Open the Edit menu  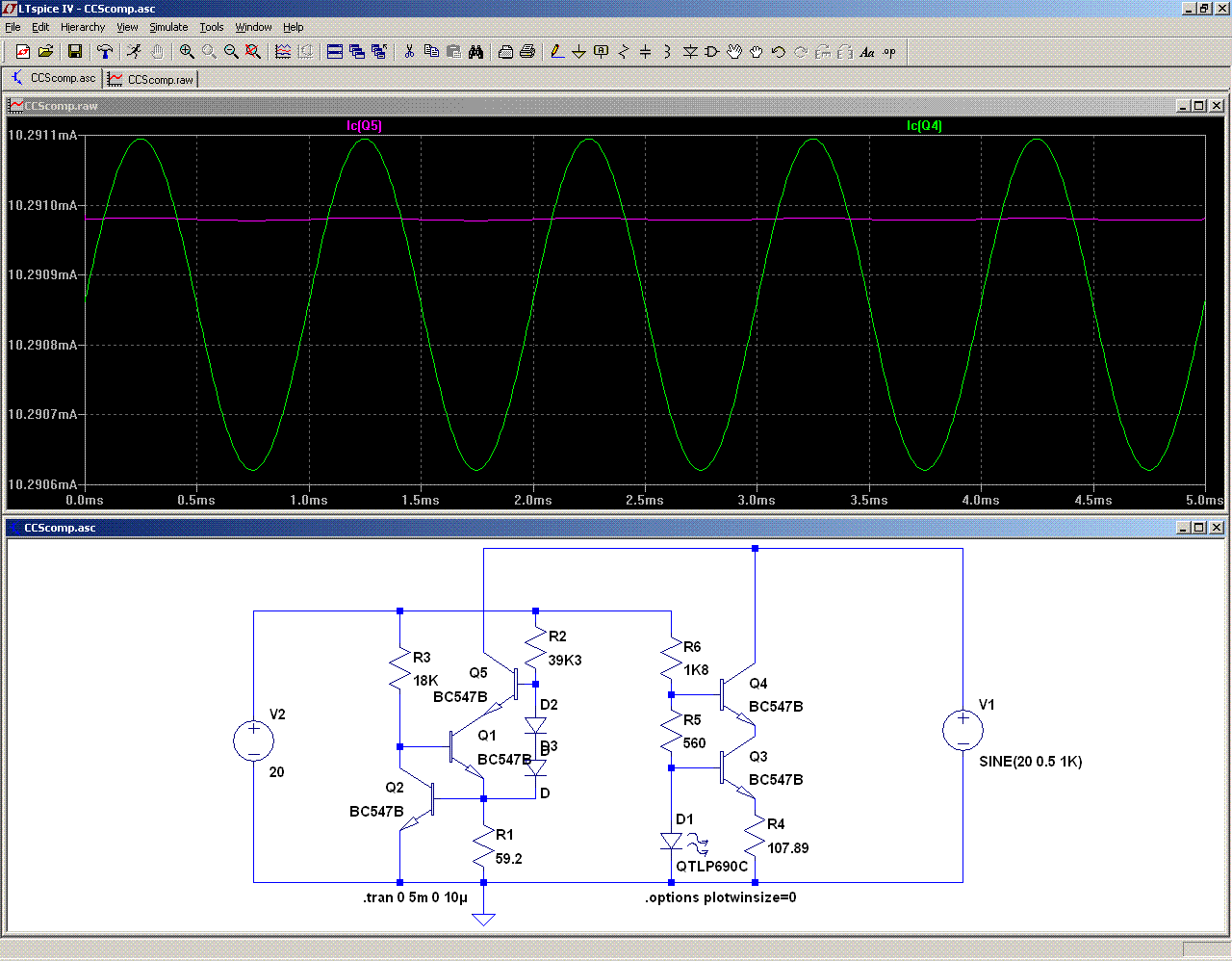(40, 27)
